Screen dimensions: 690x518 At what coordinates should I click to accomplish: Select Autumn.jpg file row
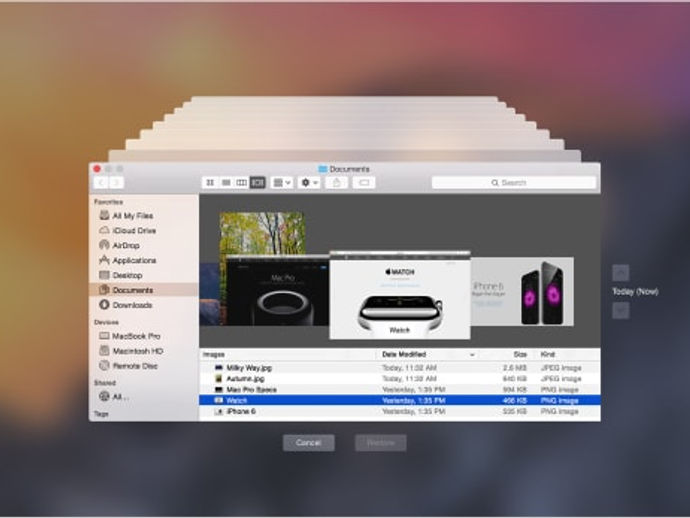[x=400, y=379]
